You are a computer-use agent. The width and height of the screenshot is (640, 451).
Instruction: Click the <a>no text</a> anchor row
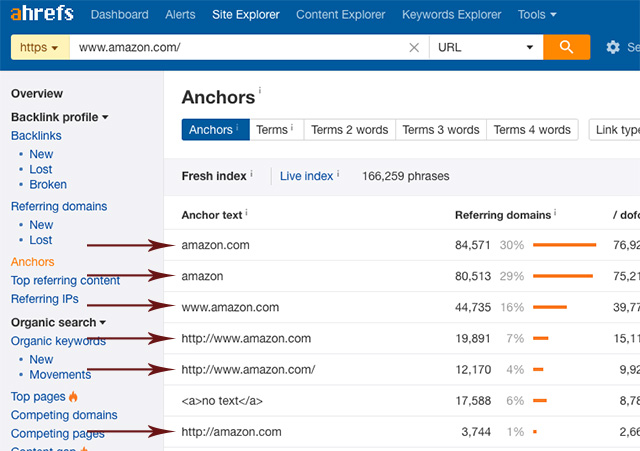coord(222,401)
